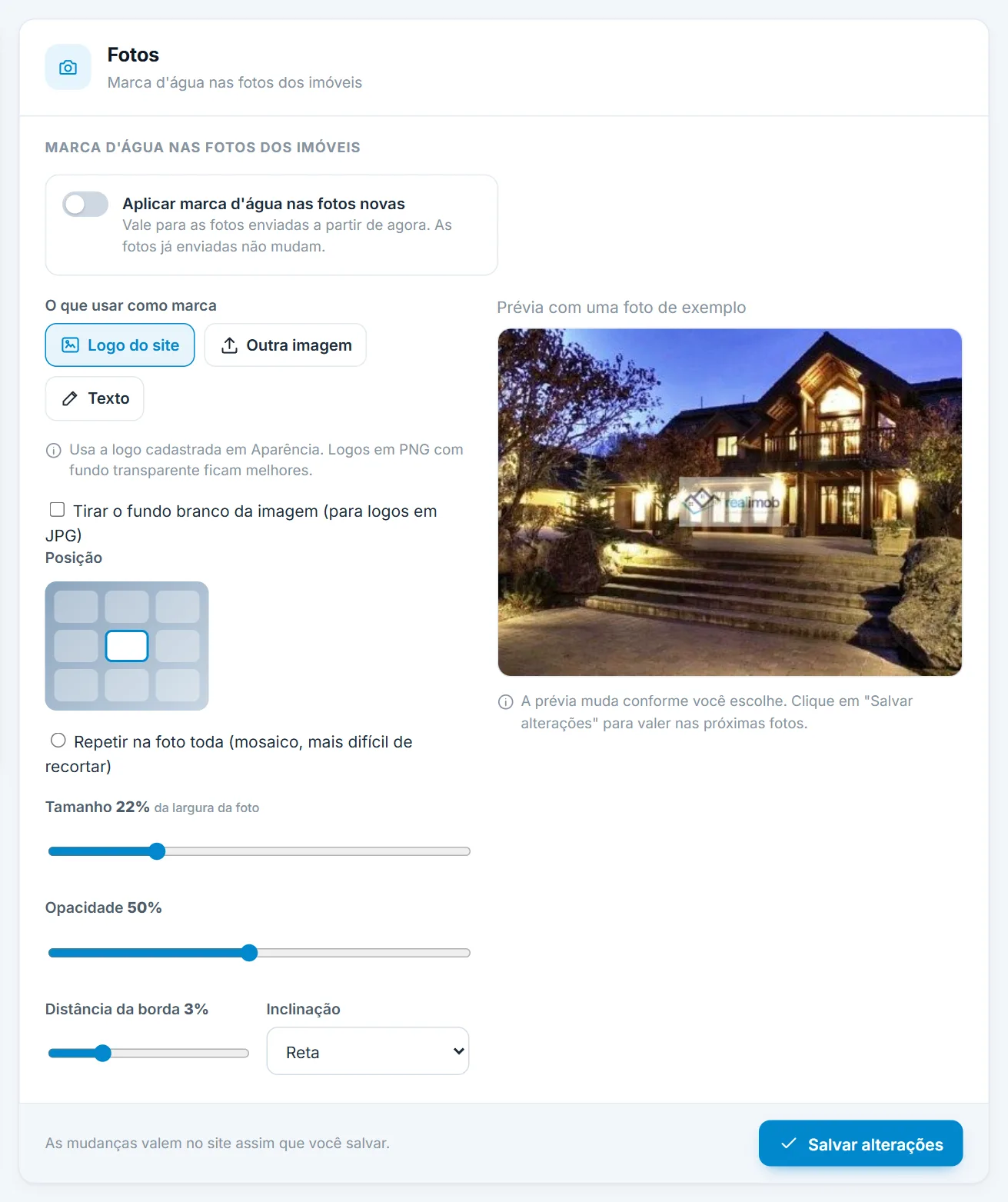The image size is (1008, 1202).
Task: Select middle-right position grid cell
Action: point(178,646)
